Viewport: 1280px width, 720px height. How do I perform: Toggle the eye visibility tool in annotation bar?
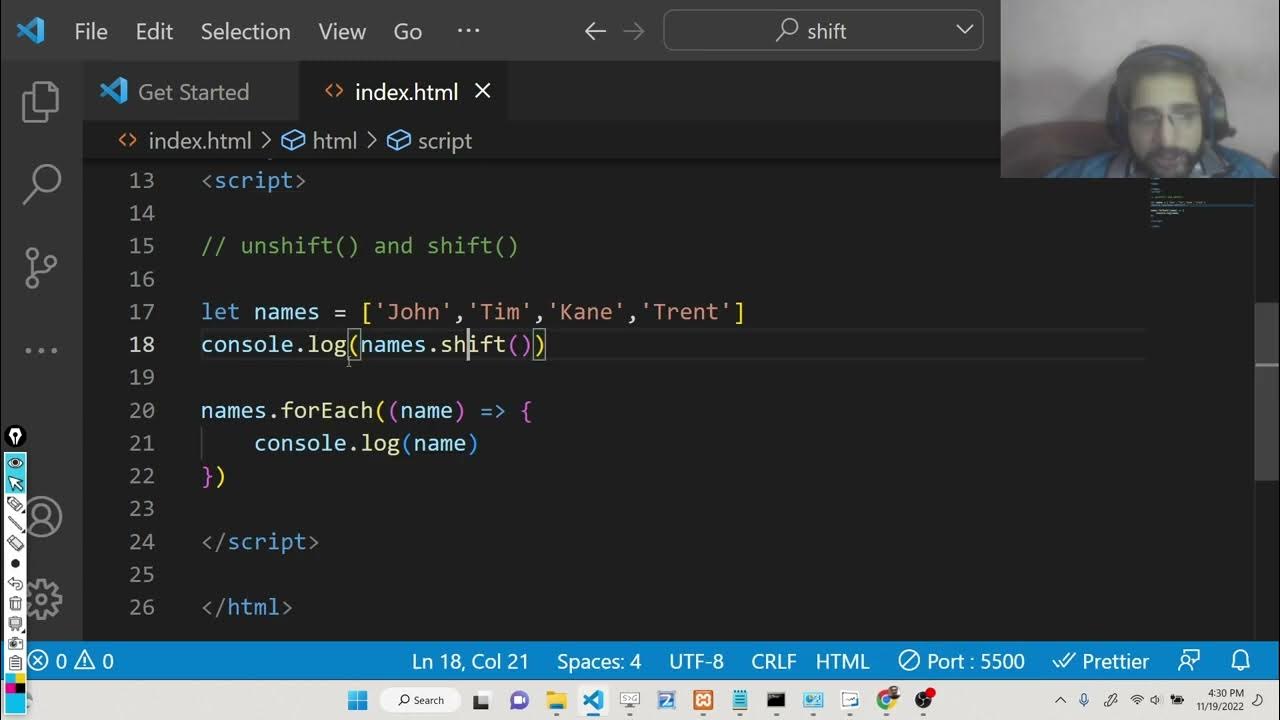15,463
